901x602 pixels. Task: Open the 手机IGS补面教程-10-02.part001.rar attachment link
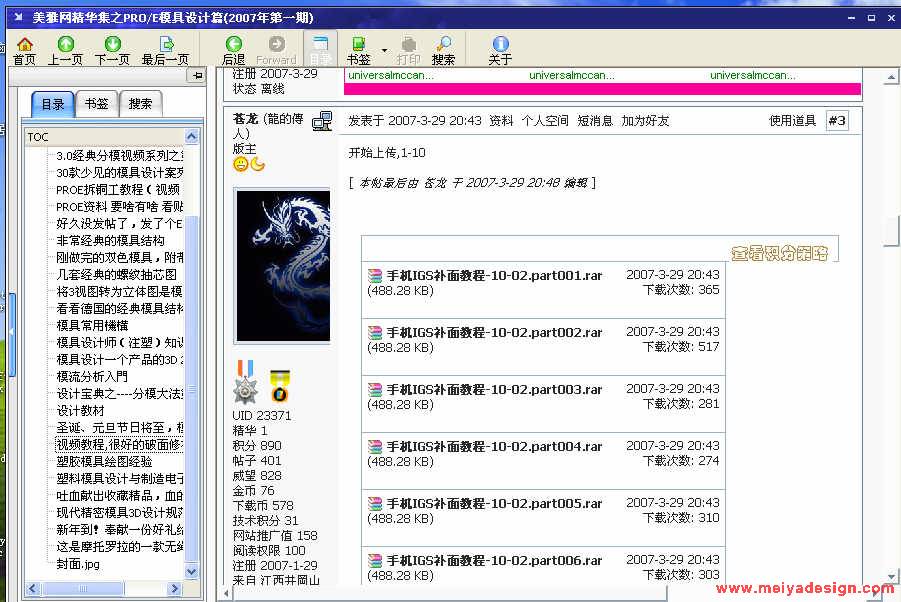click(x=494, y=275)
